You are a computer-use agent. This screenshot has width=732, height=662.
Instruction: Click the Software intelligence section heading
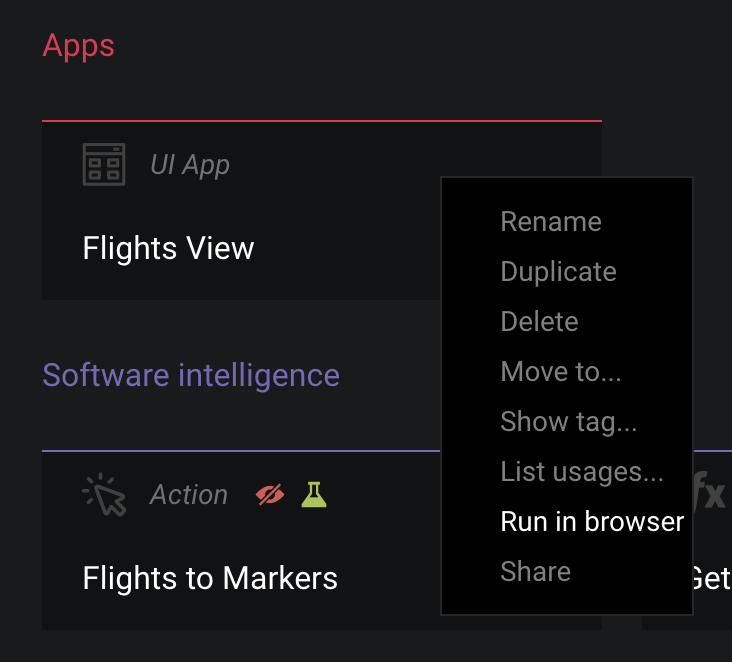pos(191,376)
